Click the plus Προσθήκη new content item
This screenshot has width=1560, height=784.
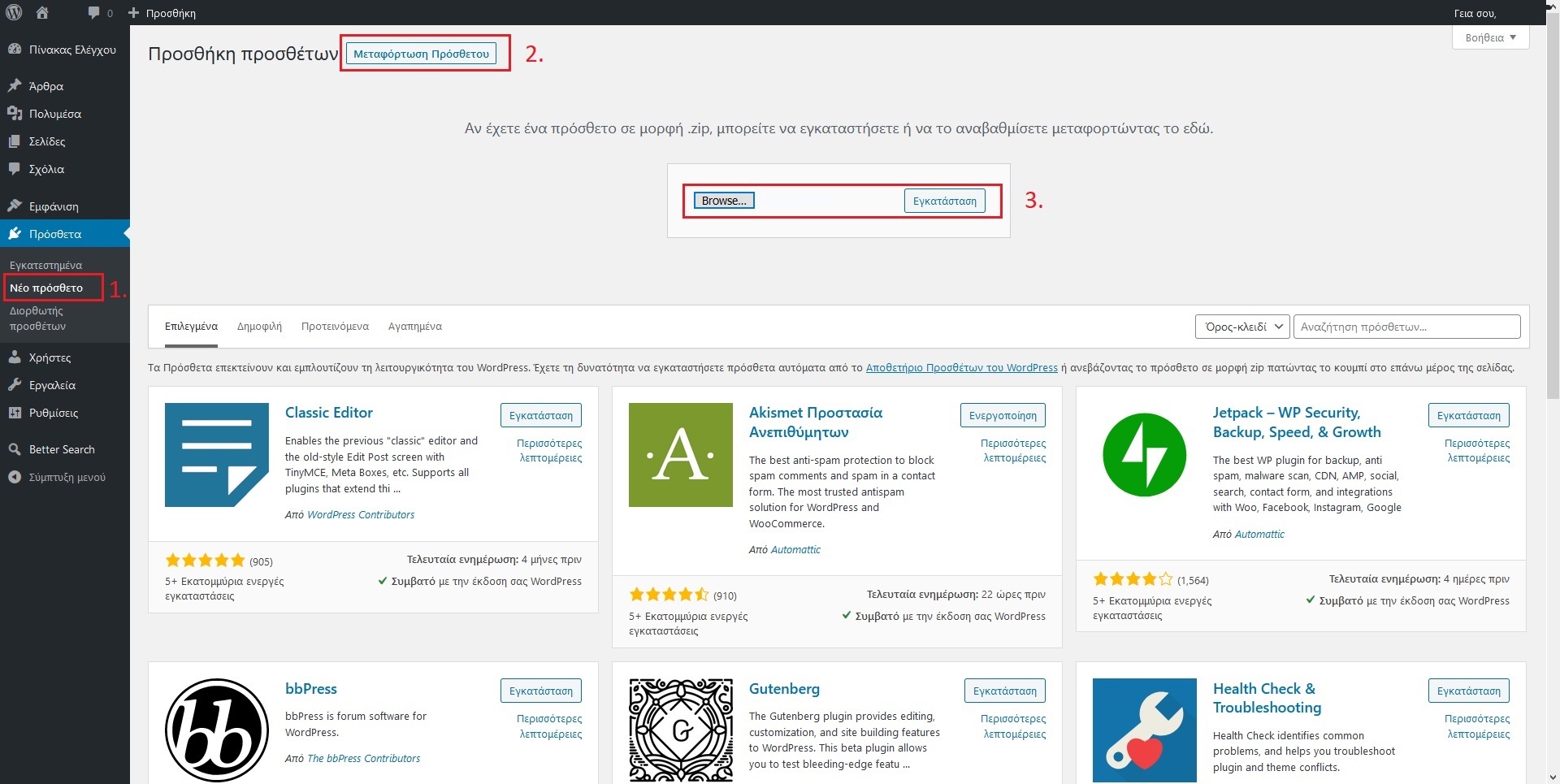(162, 13)
